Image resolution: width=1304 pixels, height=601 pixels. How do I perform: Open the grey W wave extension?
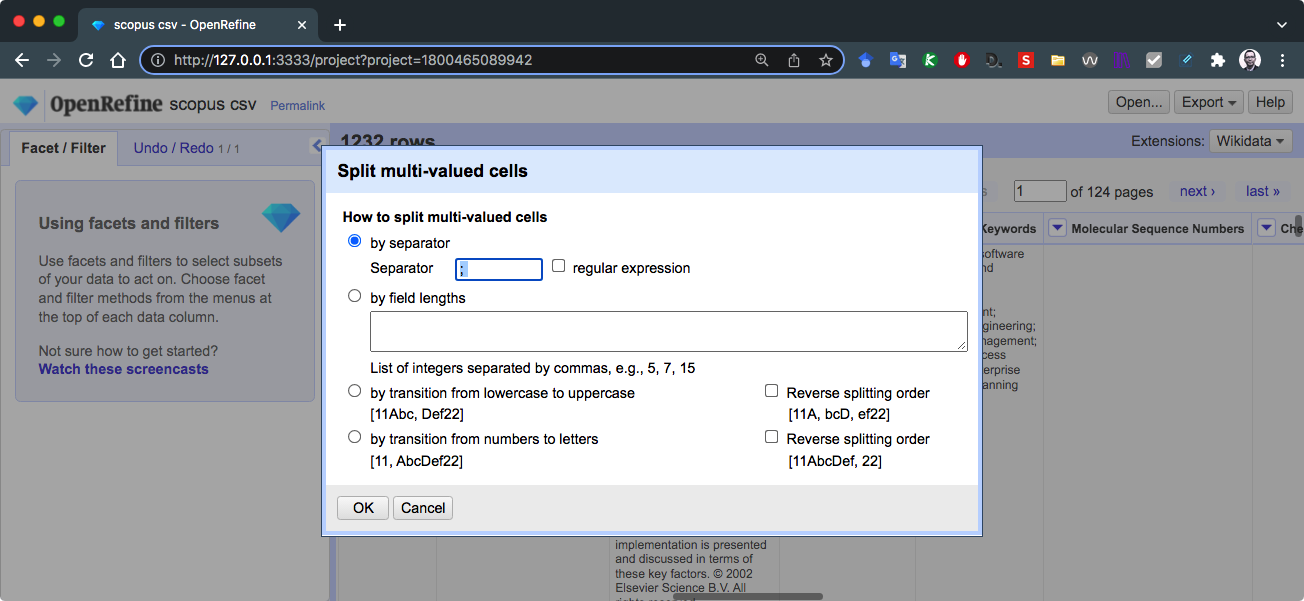1090,60
